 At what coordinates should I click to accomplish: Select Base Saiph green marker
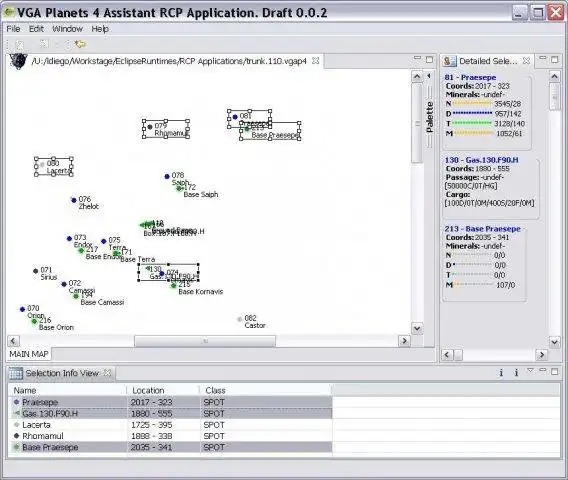(179, 188)
